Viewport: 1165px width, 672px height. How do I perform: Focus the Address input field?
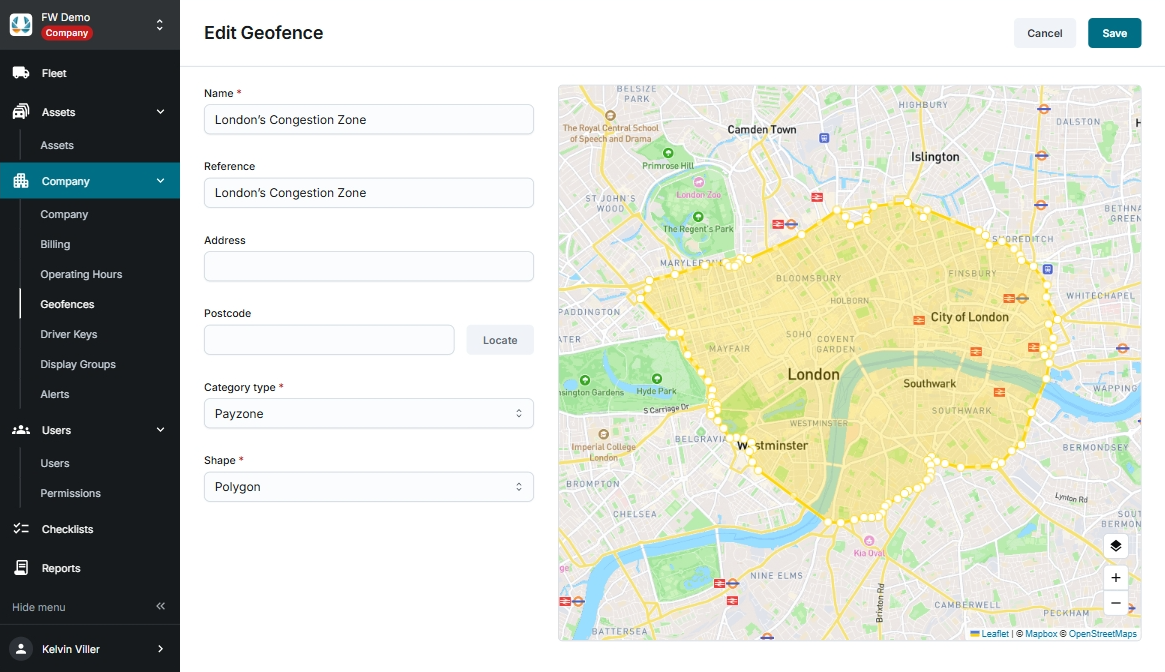click(369, 266)
